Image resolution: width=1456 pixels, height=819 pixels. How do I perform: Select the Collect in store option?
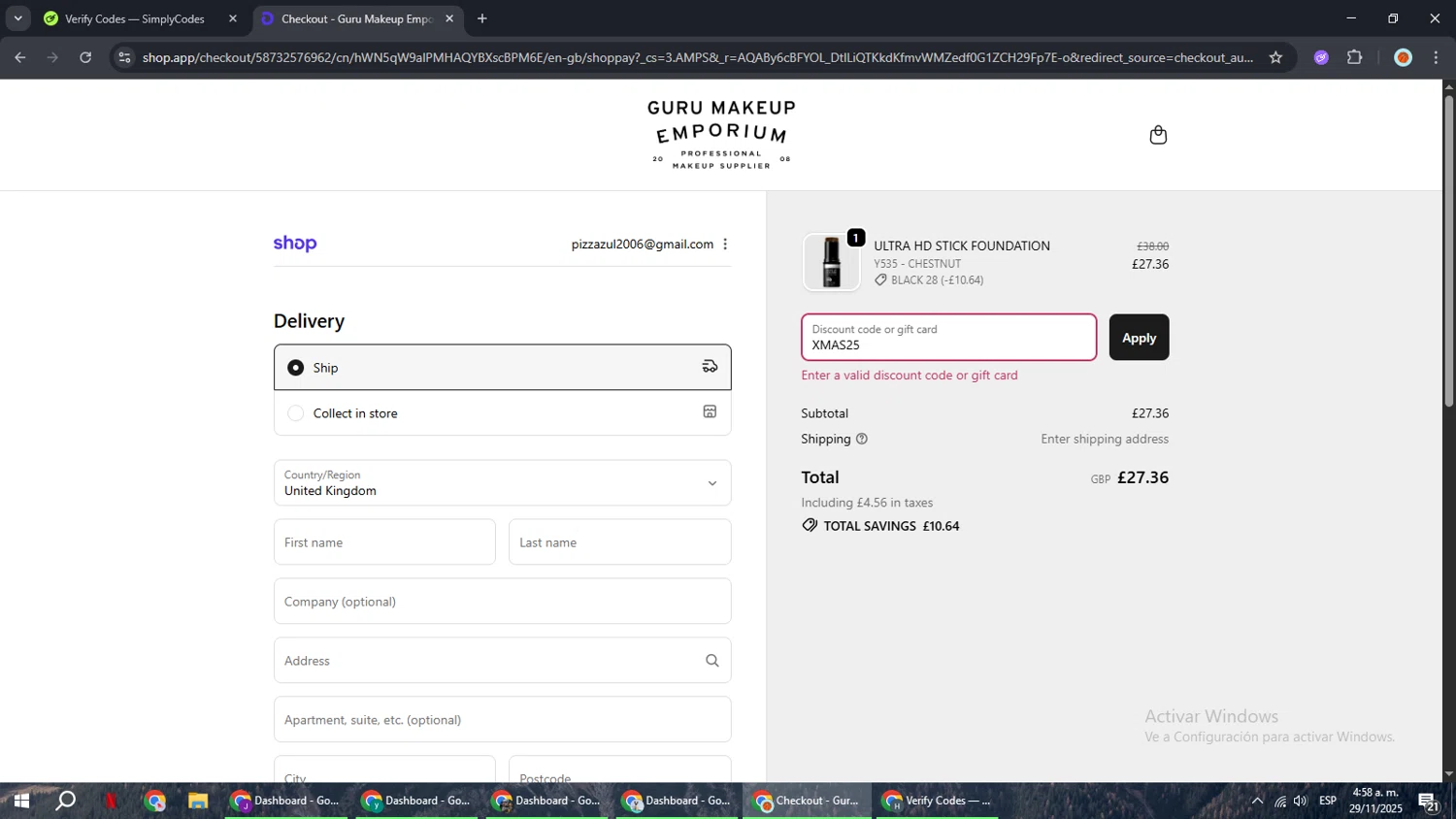pyautogui.click(x=502, y=412)
